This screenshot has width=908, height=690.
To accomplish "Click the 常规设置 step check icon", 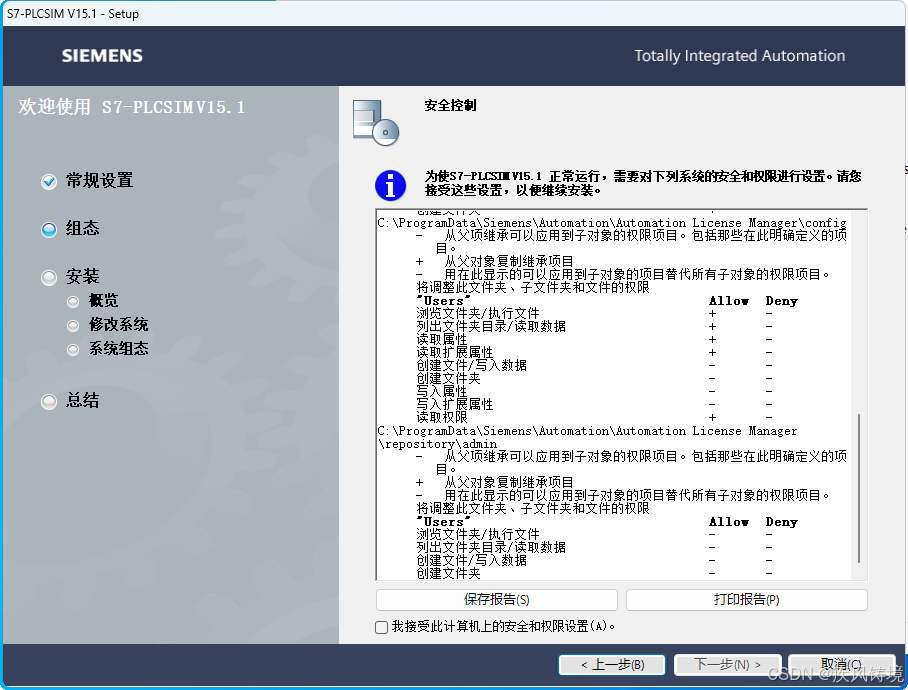I will coord(49,181).
